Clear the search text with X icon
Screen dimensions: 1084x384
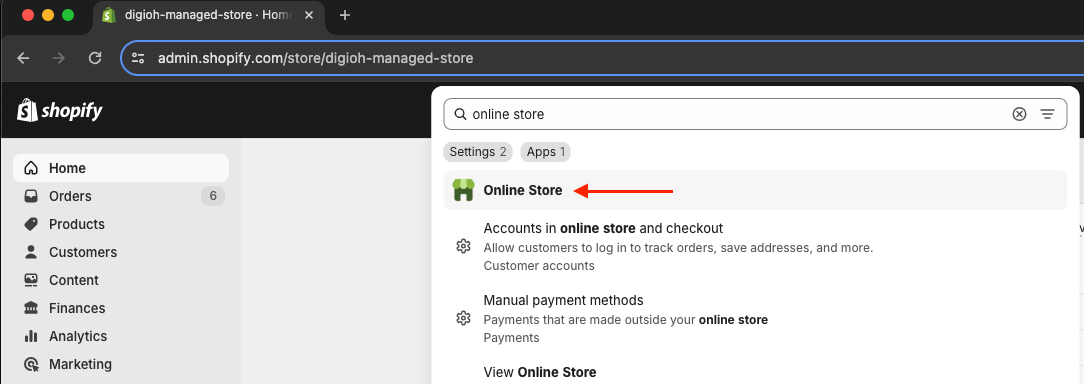tap(1019, 114)
